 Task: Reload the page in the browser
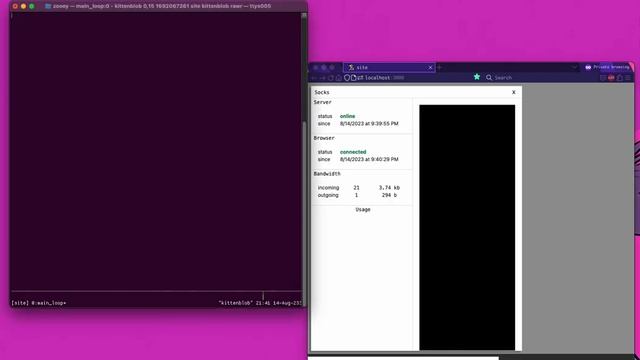tap(331, 78)
